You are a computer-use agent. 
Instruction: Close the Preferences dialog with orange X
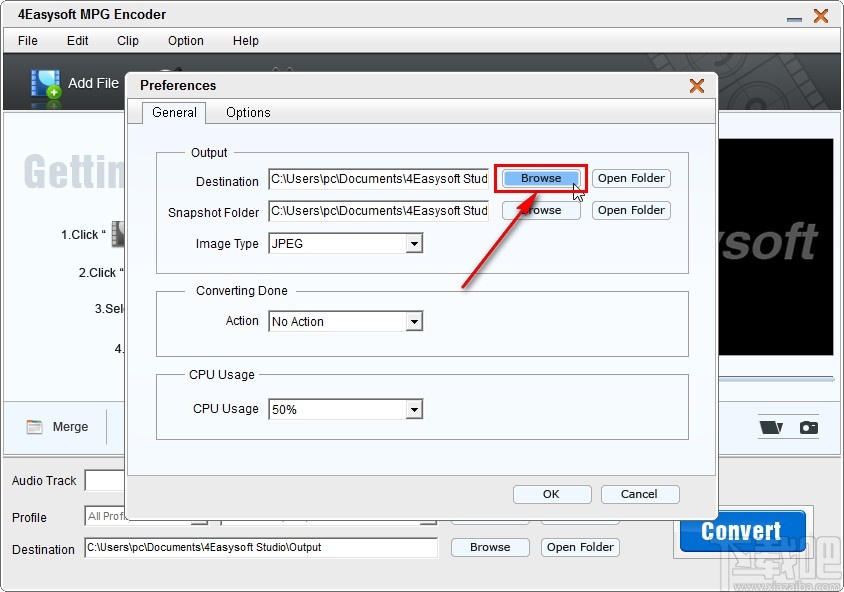(697, 86)
